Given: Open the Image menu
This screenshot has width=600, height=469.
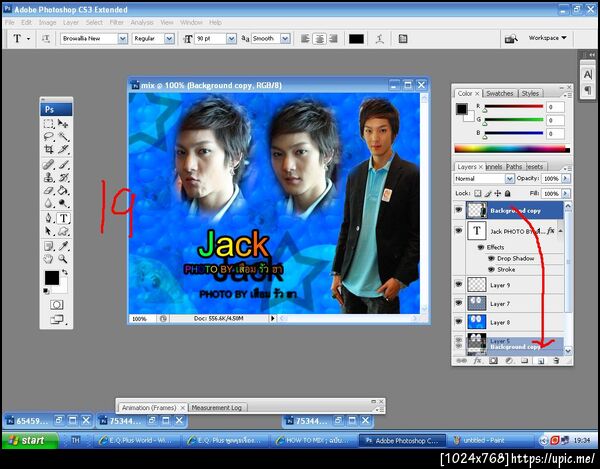Looking at the screenshot, I should click(47, 23).
